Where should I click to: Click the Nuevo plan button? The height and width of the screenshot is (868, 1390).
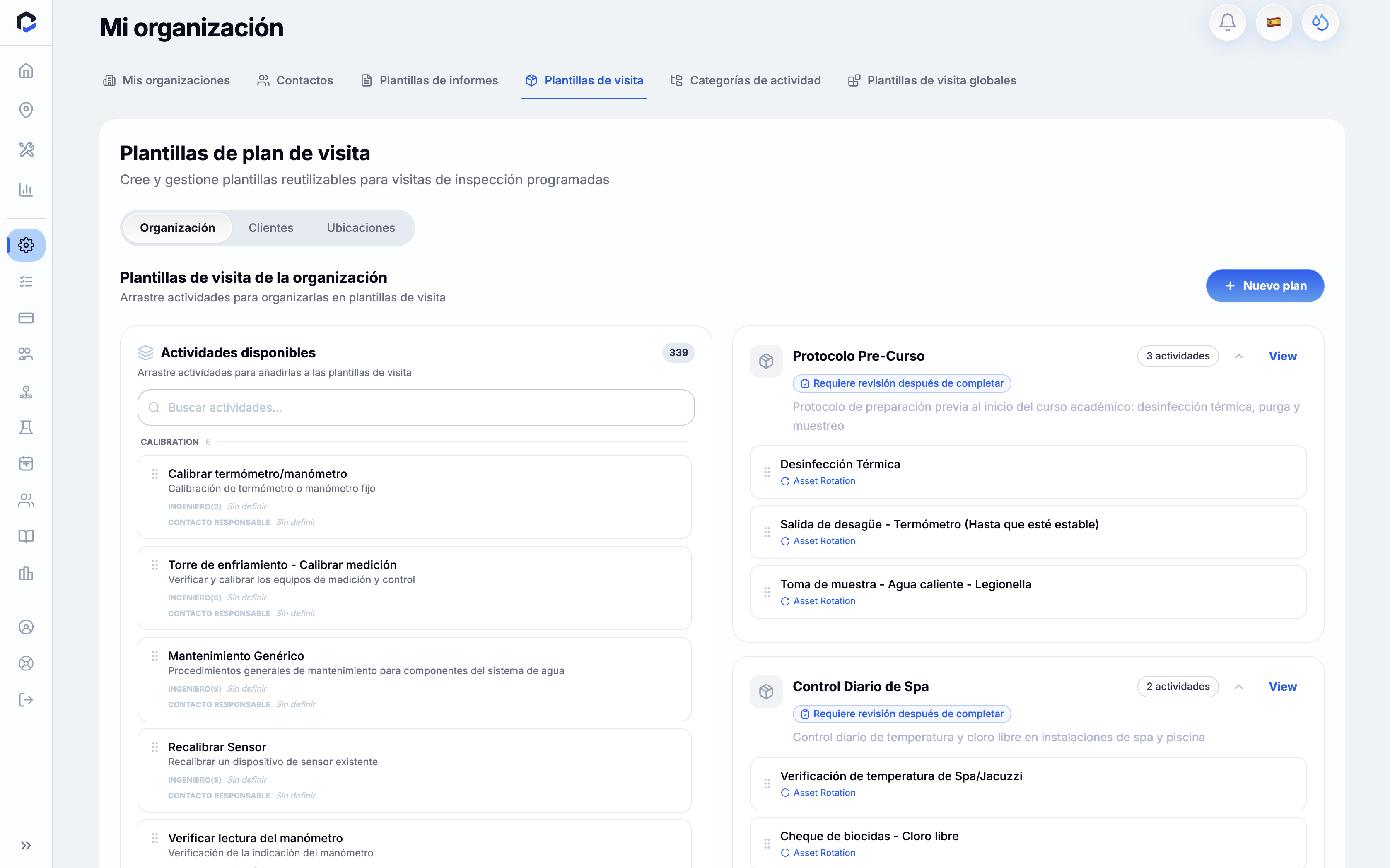[1265, 286]
